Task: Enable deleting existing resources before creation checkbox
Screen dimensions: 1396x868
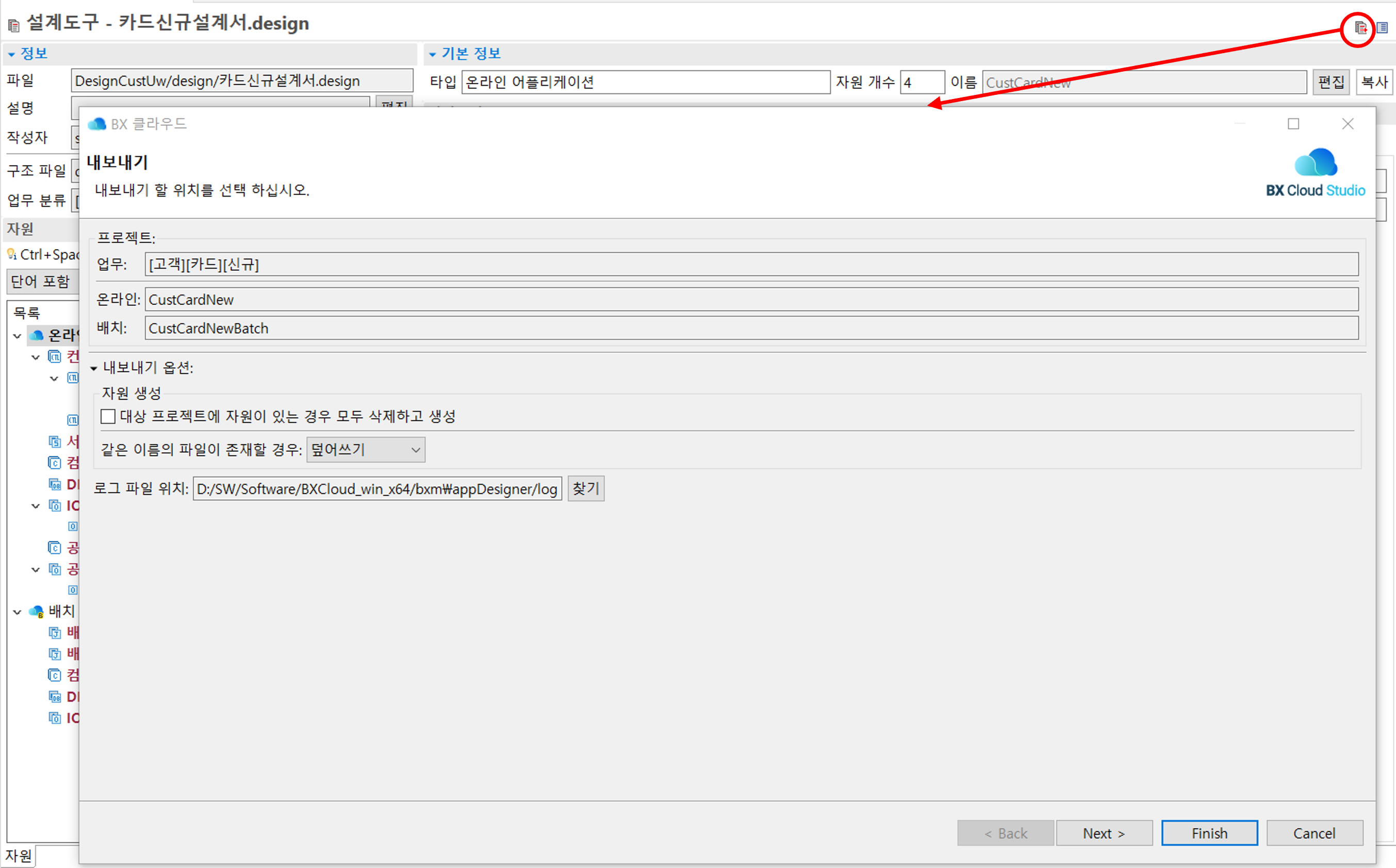Action: pyautogui.click(x=108, y=416)
